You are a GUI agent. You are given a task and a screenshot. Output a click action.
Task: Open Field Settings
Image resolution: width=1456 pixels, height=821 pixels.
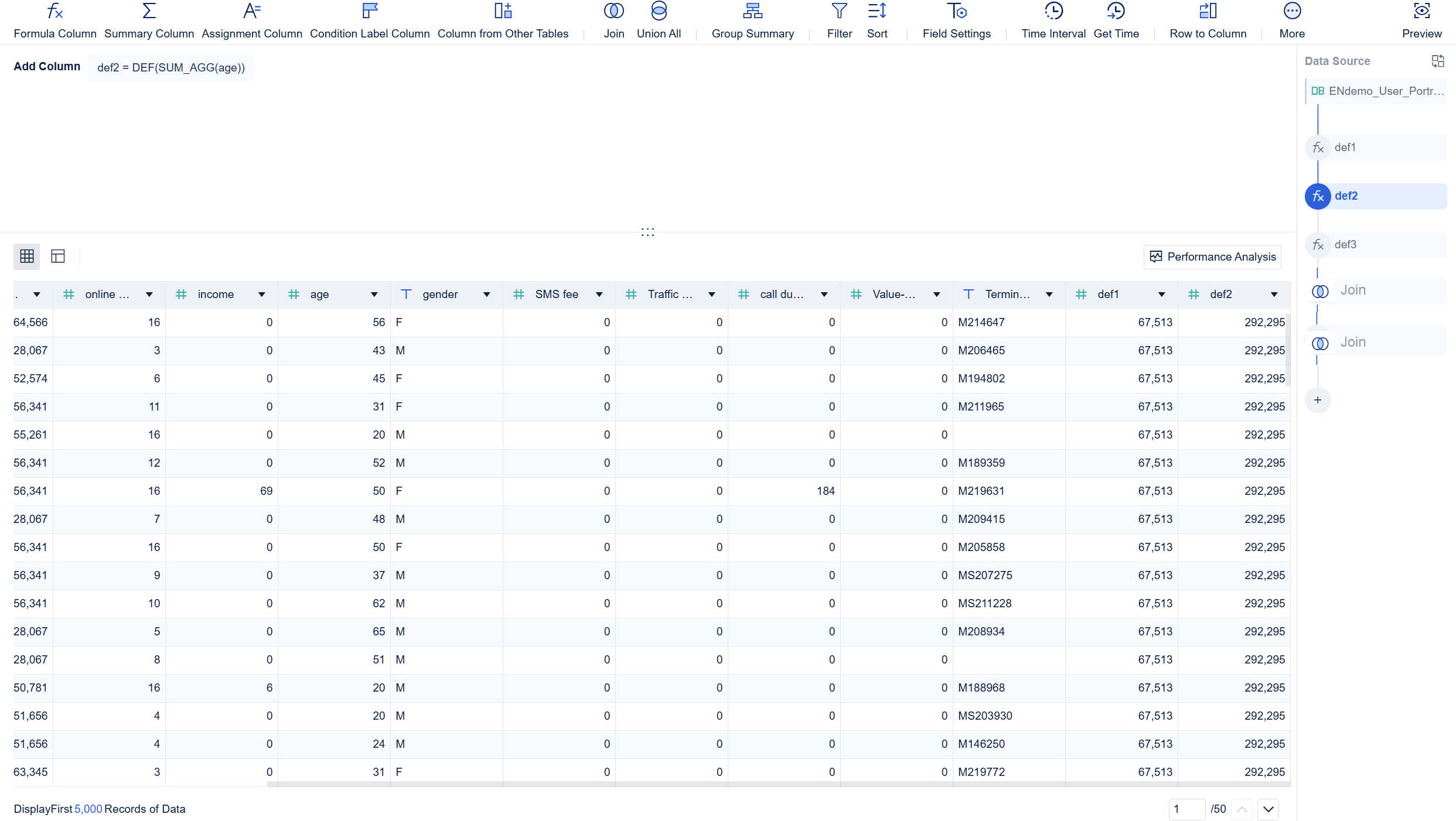click(956, 21)
